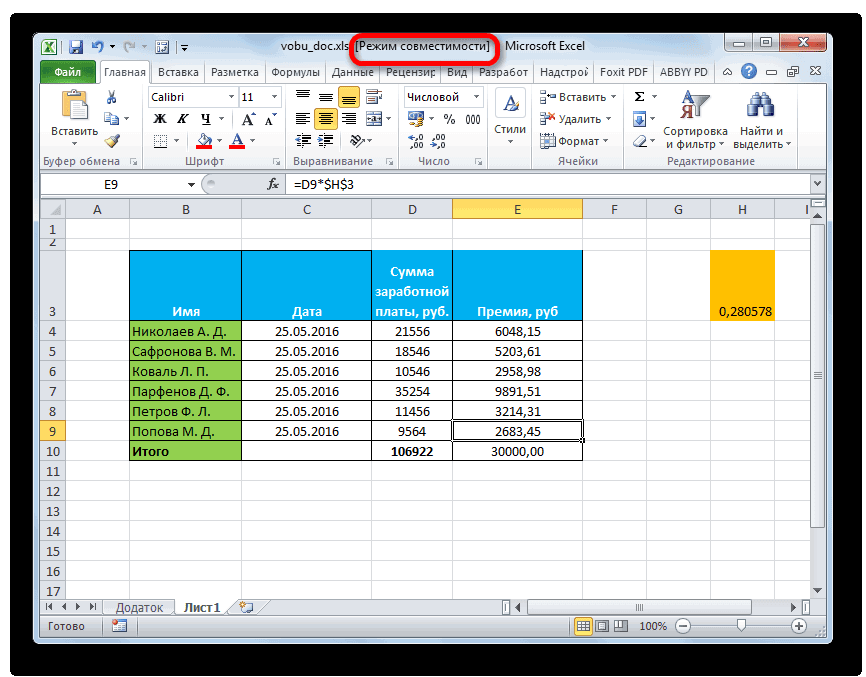Apply percent style to the cell
Image resolution: width=866 pixels, height=677 pixels.
[430, 119]
